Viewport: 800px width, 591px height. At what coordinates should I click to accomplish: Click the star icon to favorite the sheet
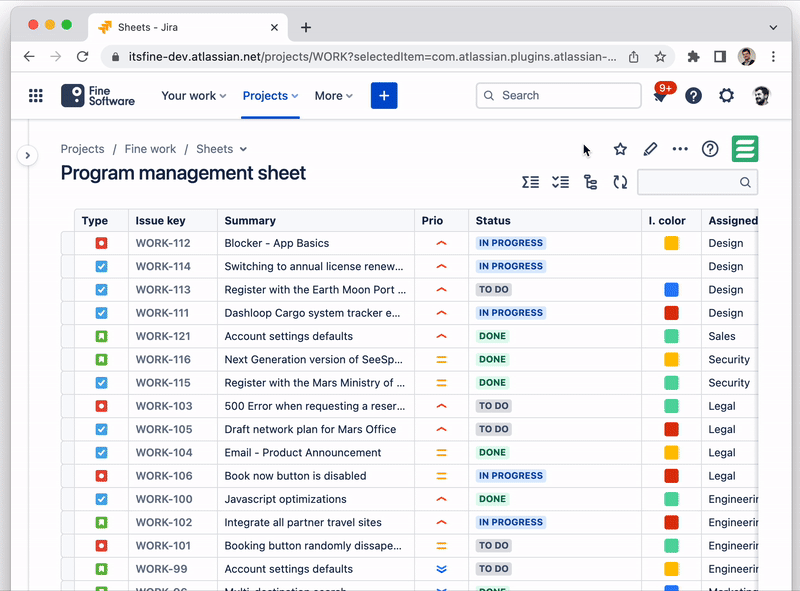click(x=620, y=149)
